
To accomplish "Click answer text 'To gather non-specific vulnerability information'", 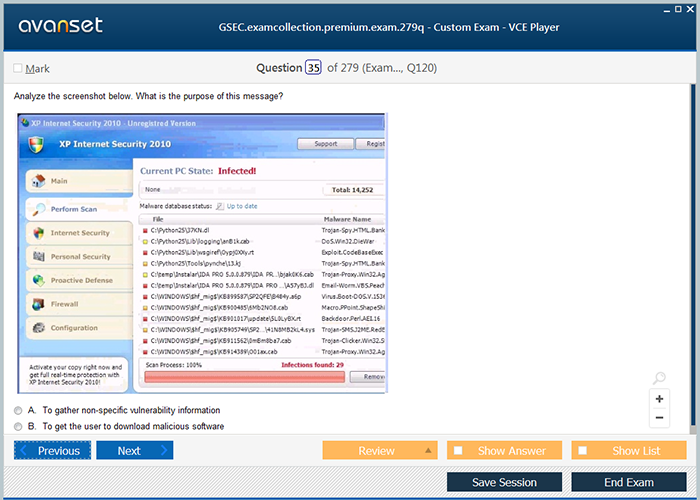I will coord(131,410).
